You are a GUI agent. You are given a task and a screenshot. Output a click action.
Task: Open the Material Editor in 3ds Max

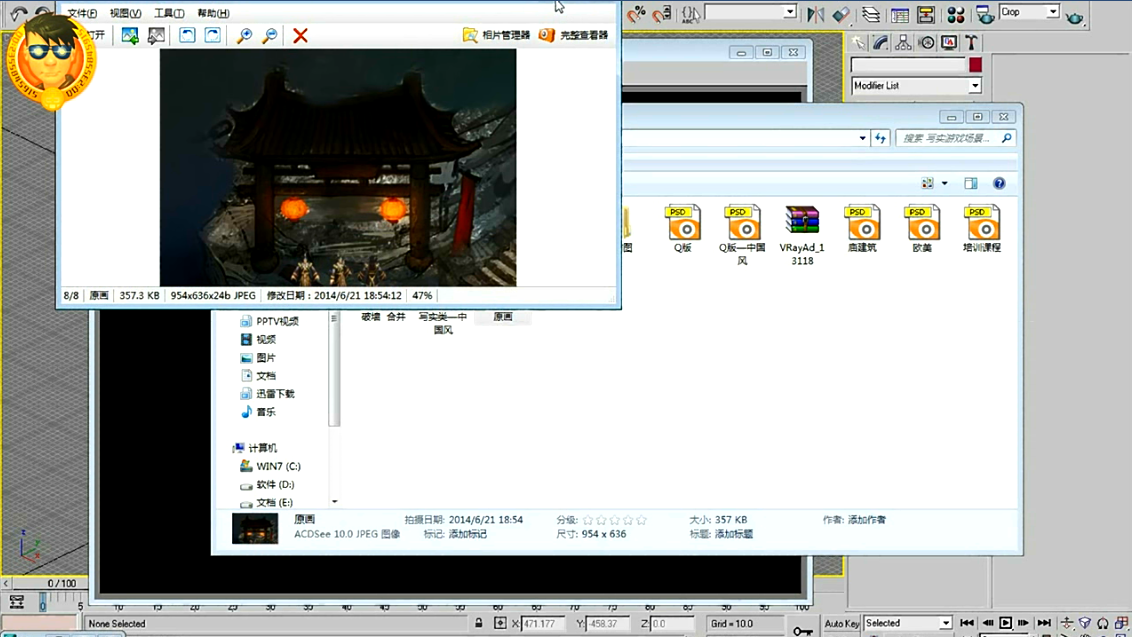pos(956,14)
